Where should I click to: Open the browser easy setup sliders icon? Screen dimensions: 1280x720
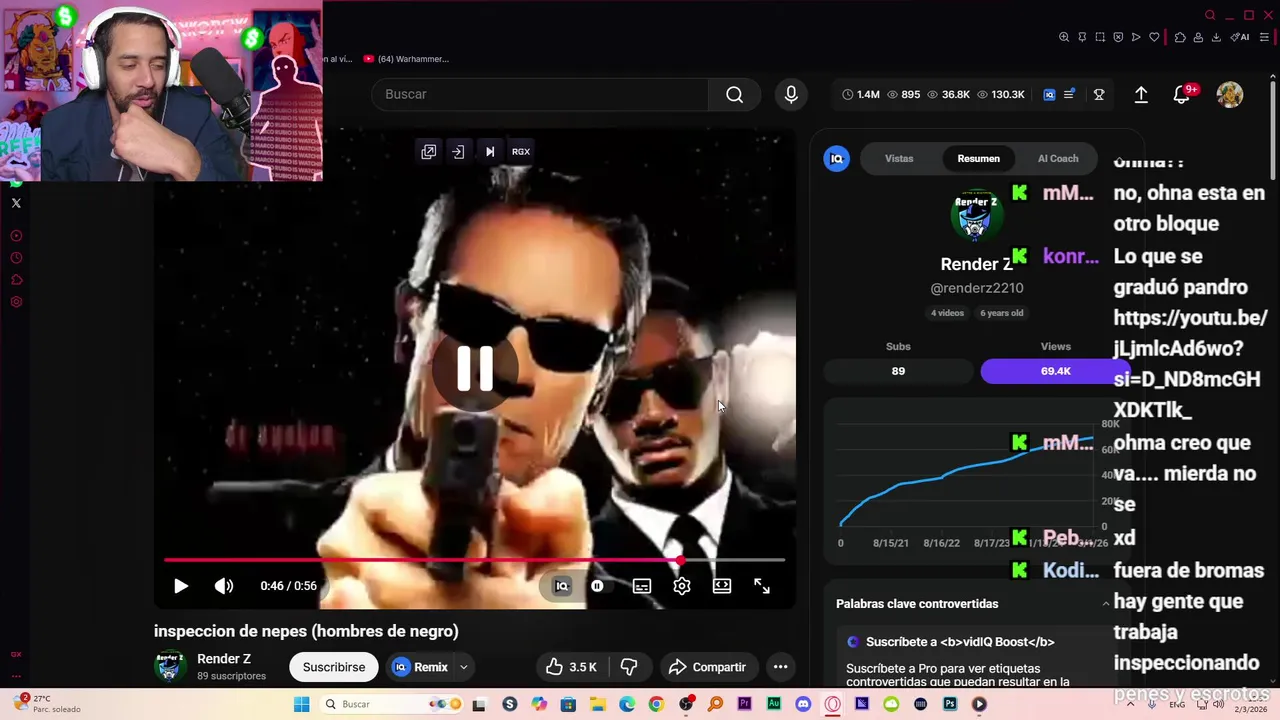[1264, 38]
